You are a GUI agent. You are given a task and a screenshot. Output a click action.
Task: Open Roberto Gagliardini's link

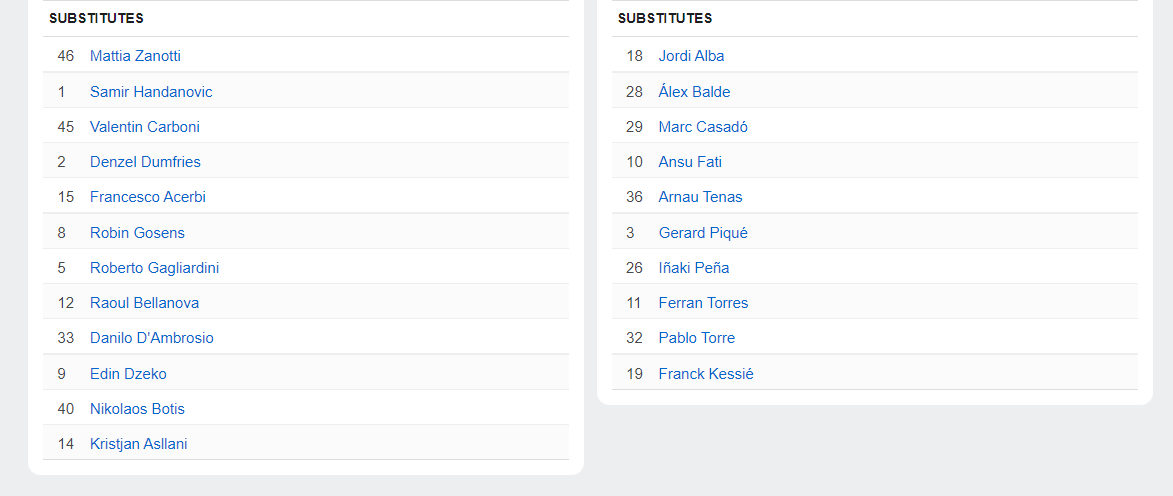(x=154, y=268)
